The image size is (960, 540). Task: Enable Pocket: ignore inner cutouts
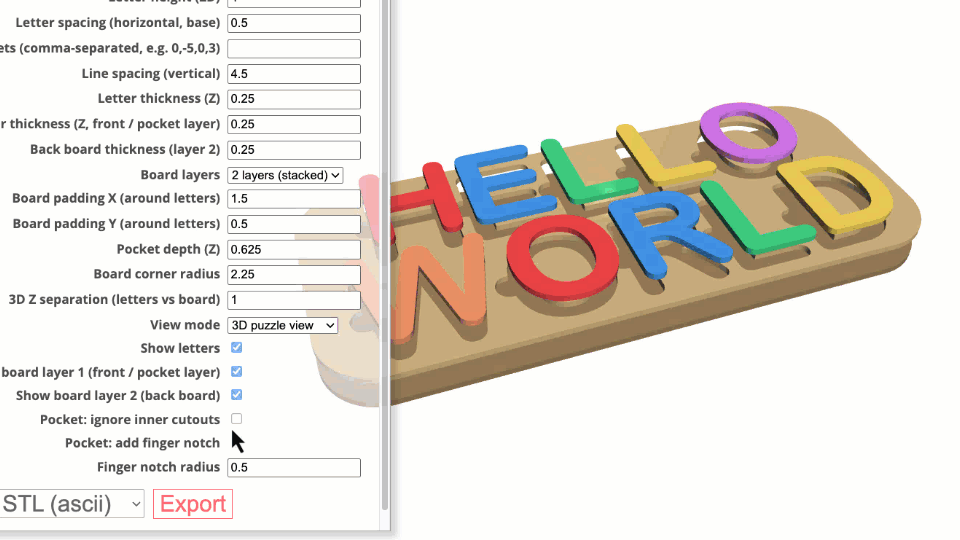pos(236,419)
